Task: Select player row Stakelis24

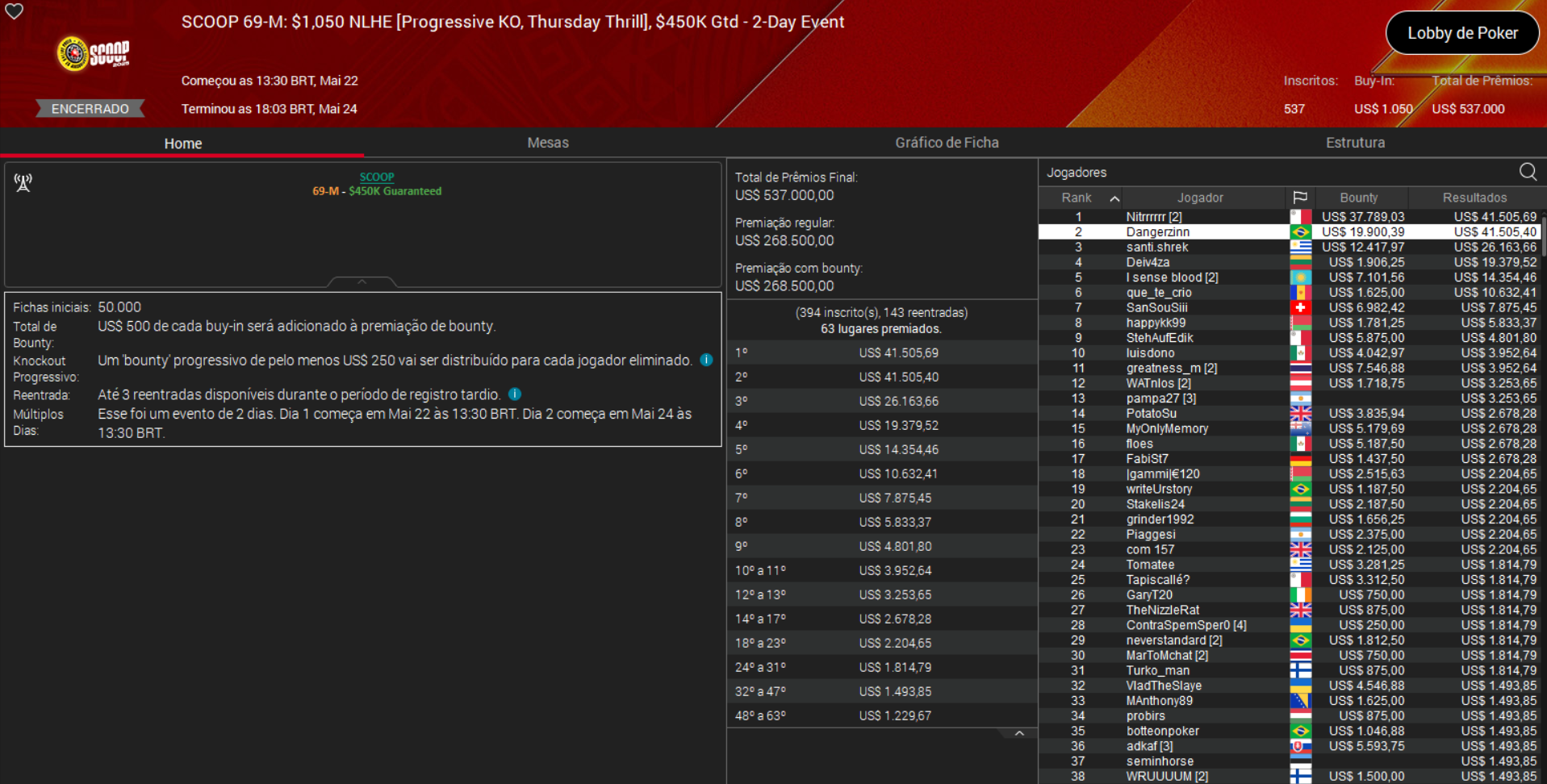Action: [1289, 504]
